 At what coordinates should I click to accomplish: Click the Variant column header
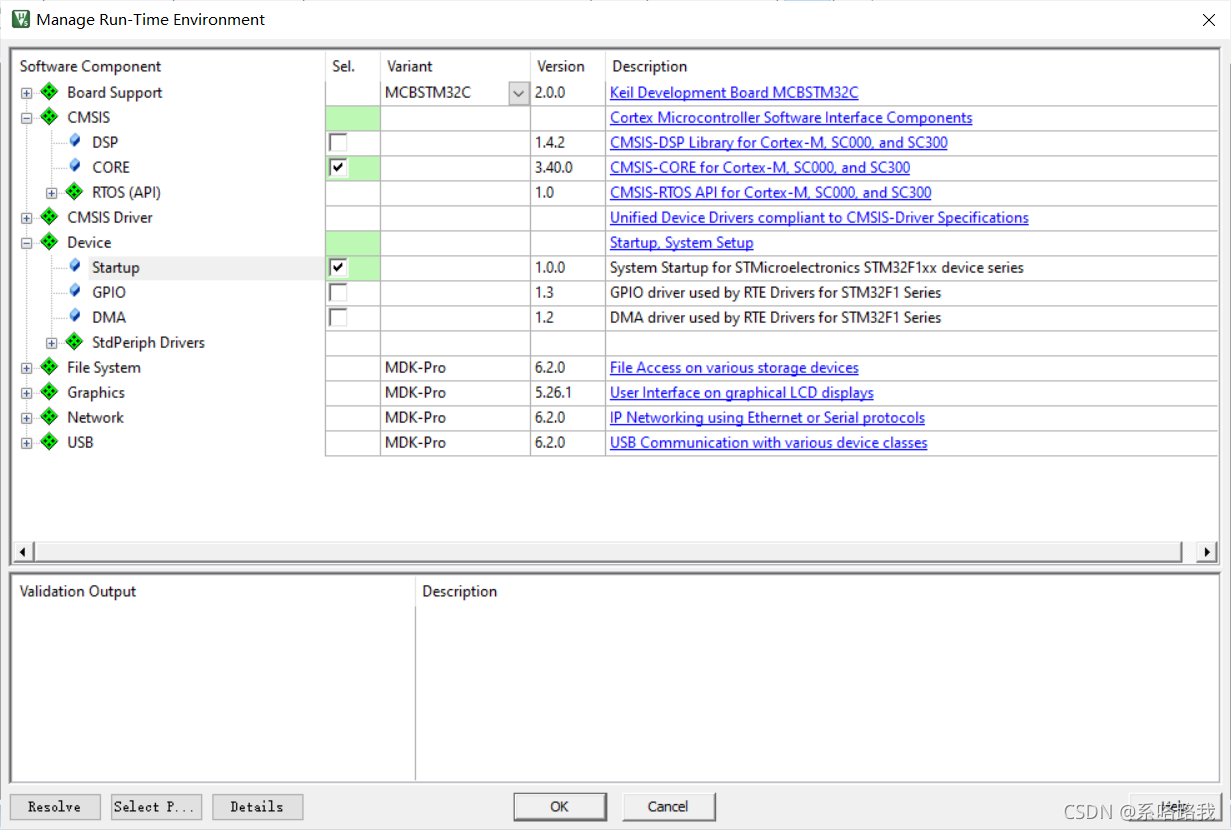(410, 66)
